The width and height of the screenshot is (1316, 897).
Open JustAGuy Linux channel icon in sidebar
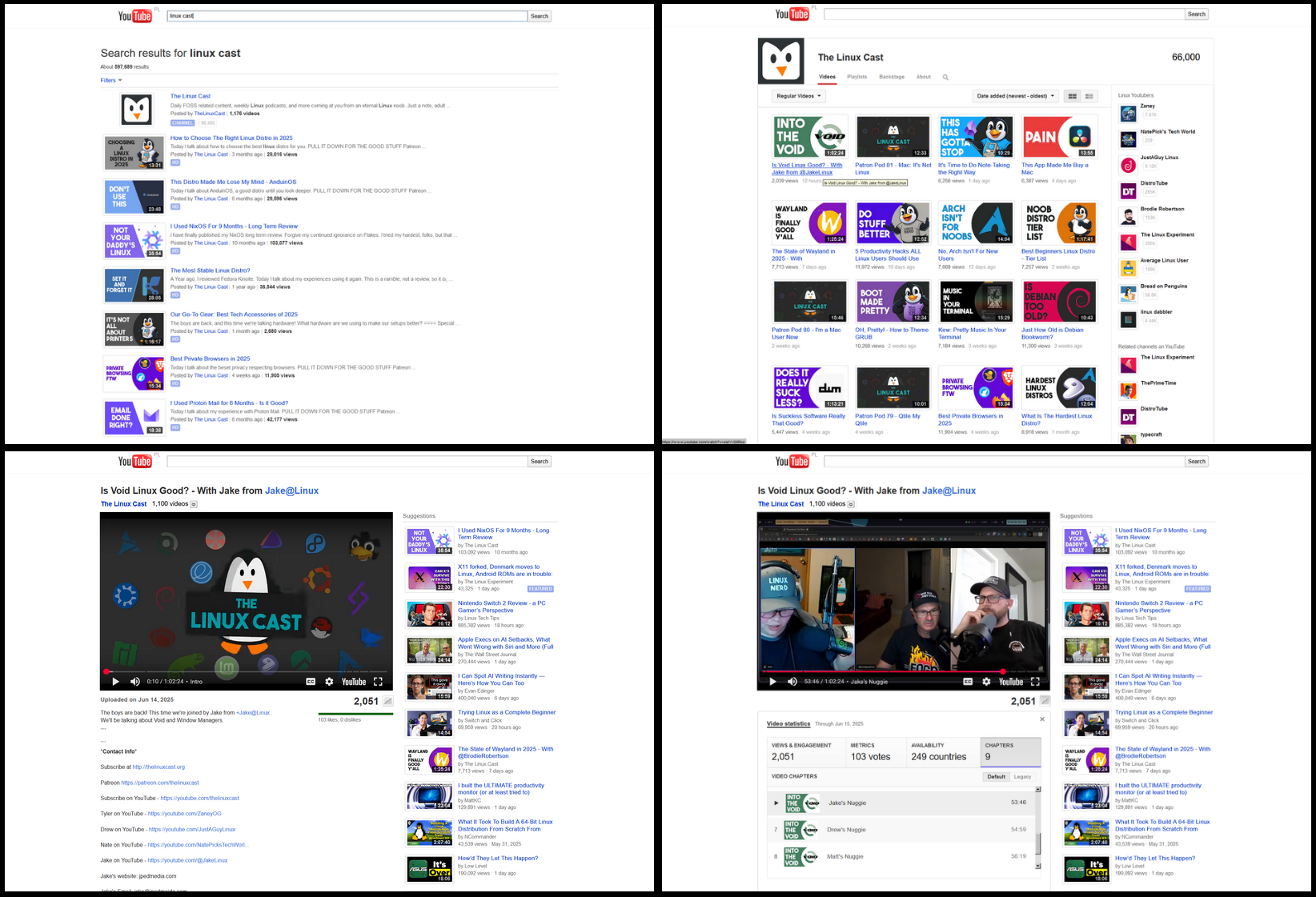(x=1128, y=166)
